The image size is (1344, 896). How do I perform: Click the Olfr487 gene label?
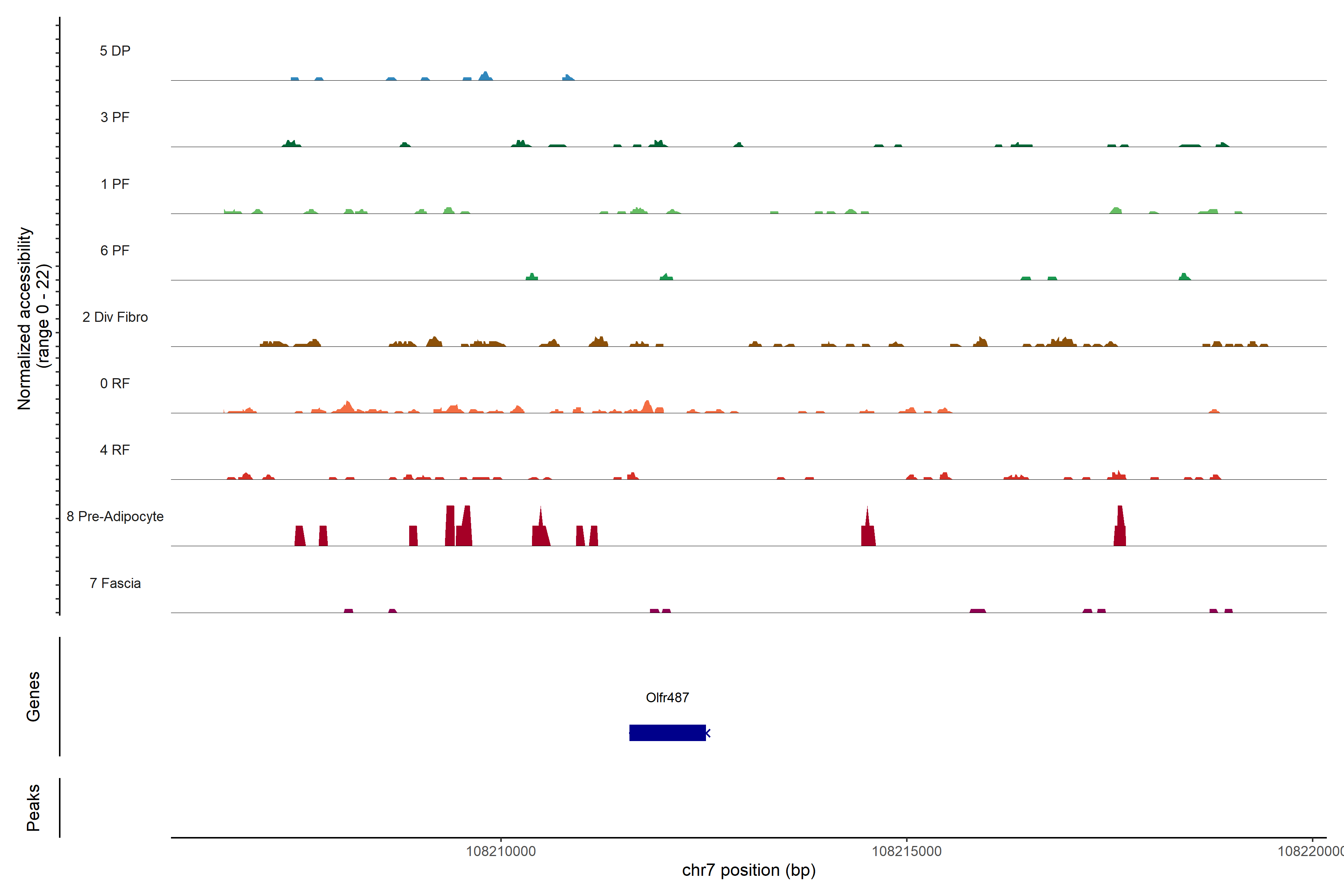point(667,697)
